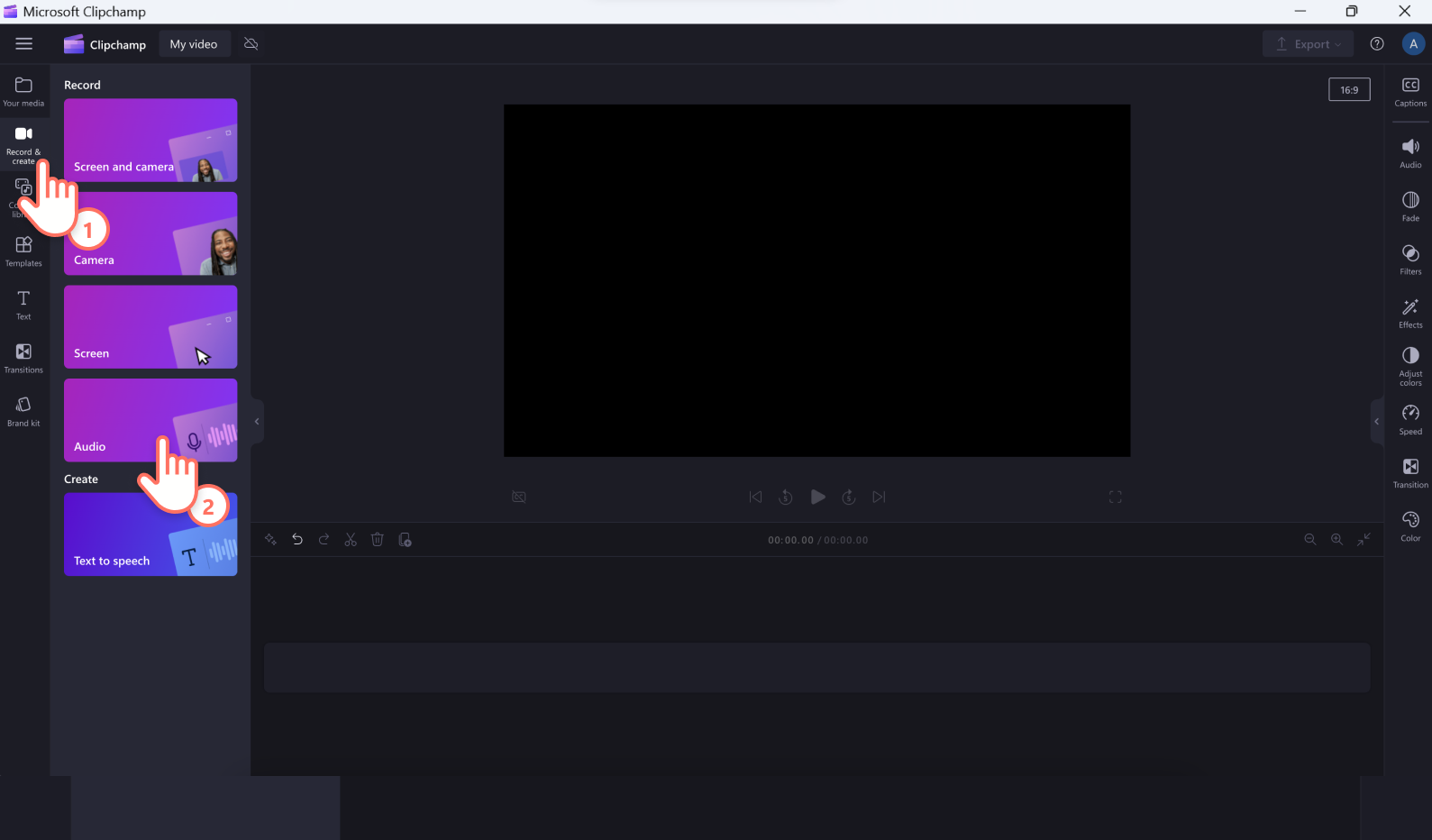Change the 16:9 aspect ratio
Screen dimensions: 1432x840
click(1349, 89)
